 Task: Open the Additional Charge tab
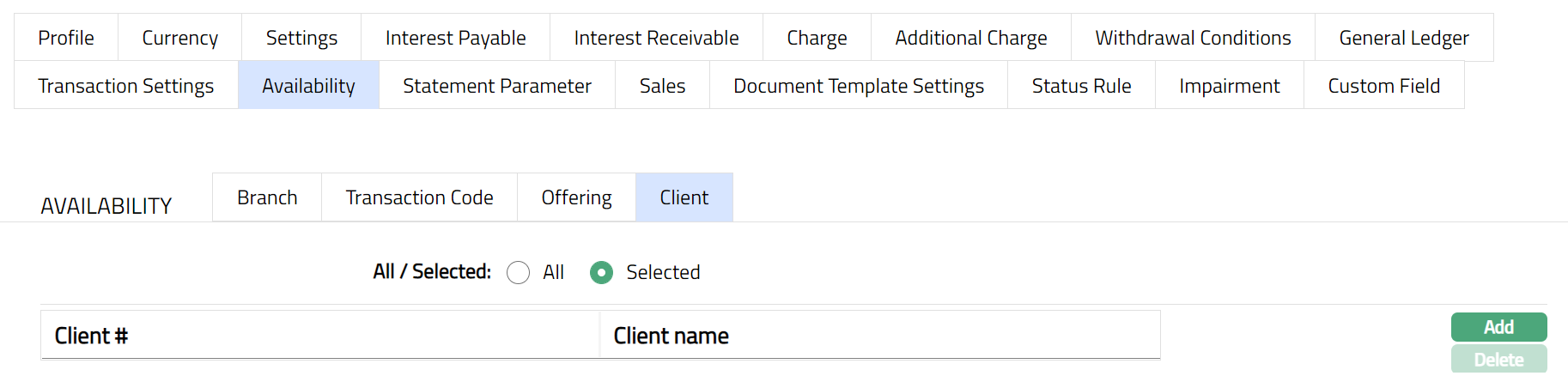coord(970,38)
